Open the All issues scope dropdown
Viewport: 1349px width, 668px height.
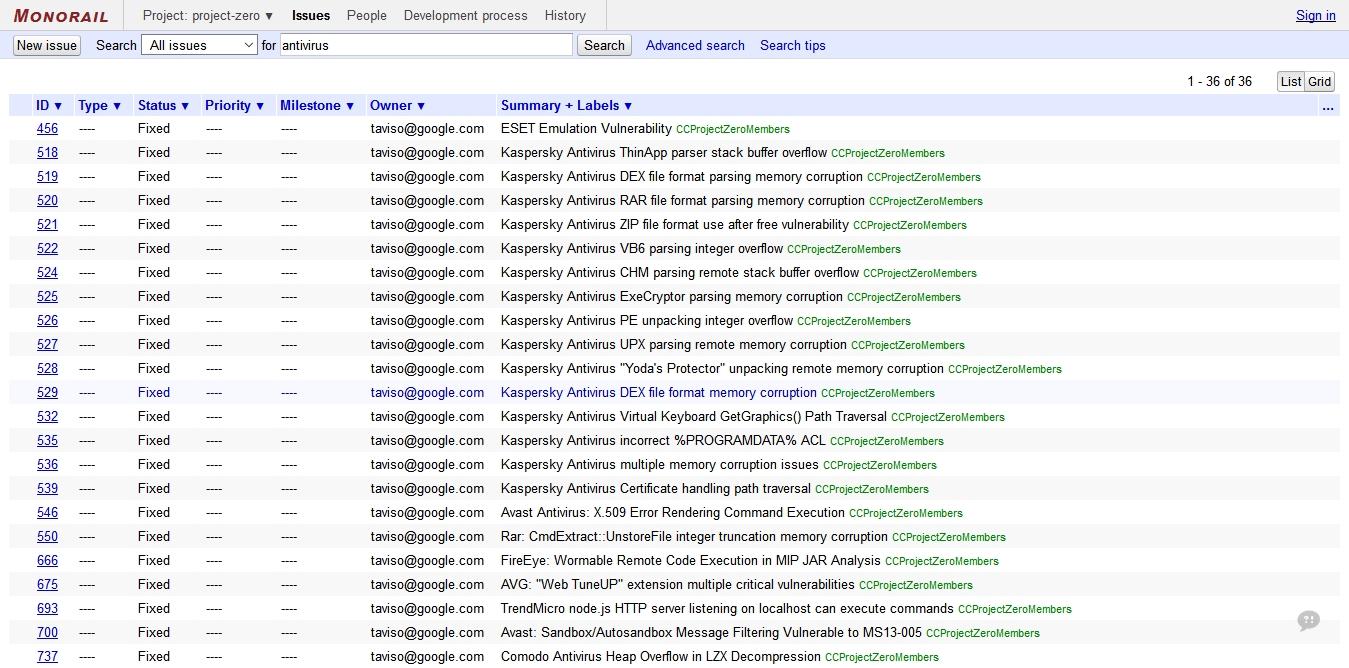(x=200, y=45)
